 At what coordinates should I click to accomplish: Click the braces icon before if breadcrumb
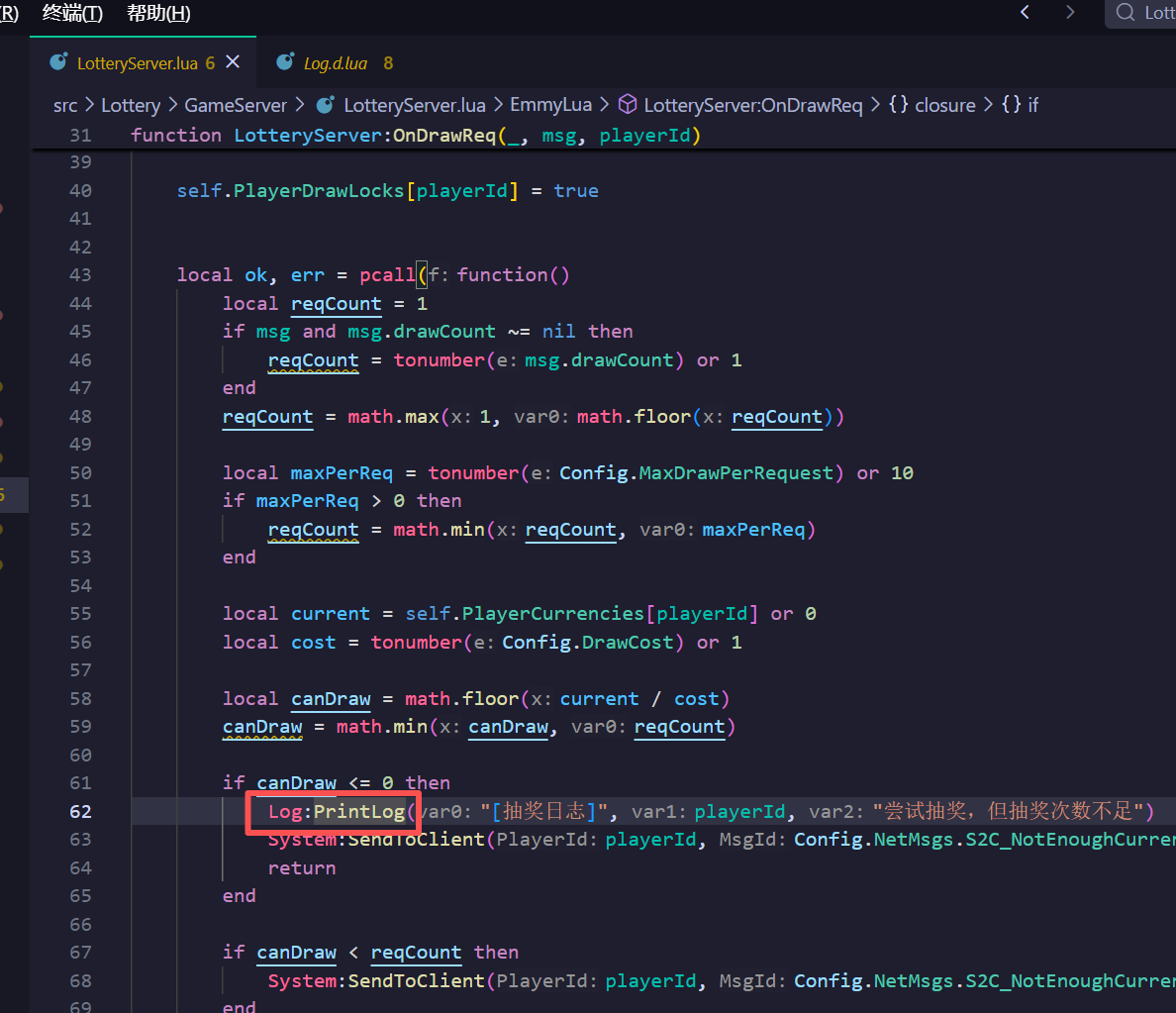1011,105
